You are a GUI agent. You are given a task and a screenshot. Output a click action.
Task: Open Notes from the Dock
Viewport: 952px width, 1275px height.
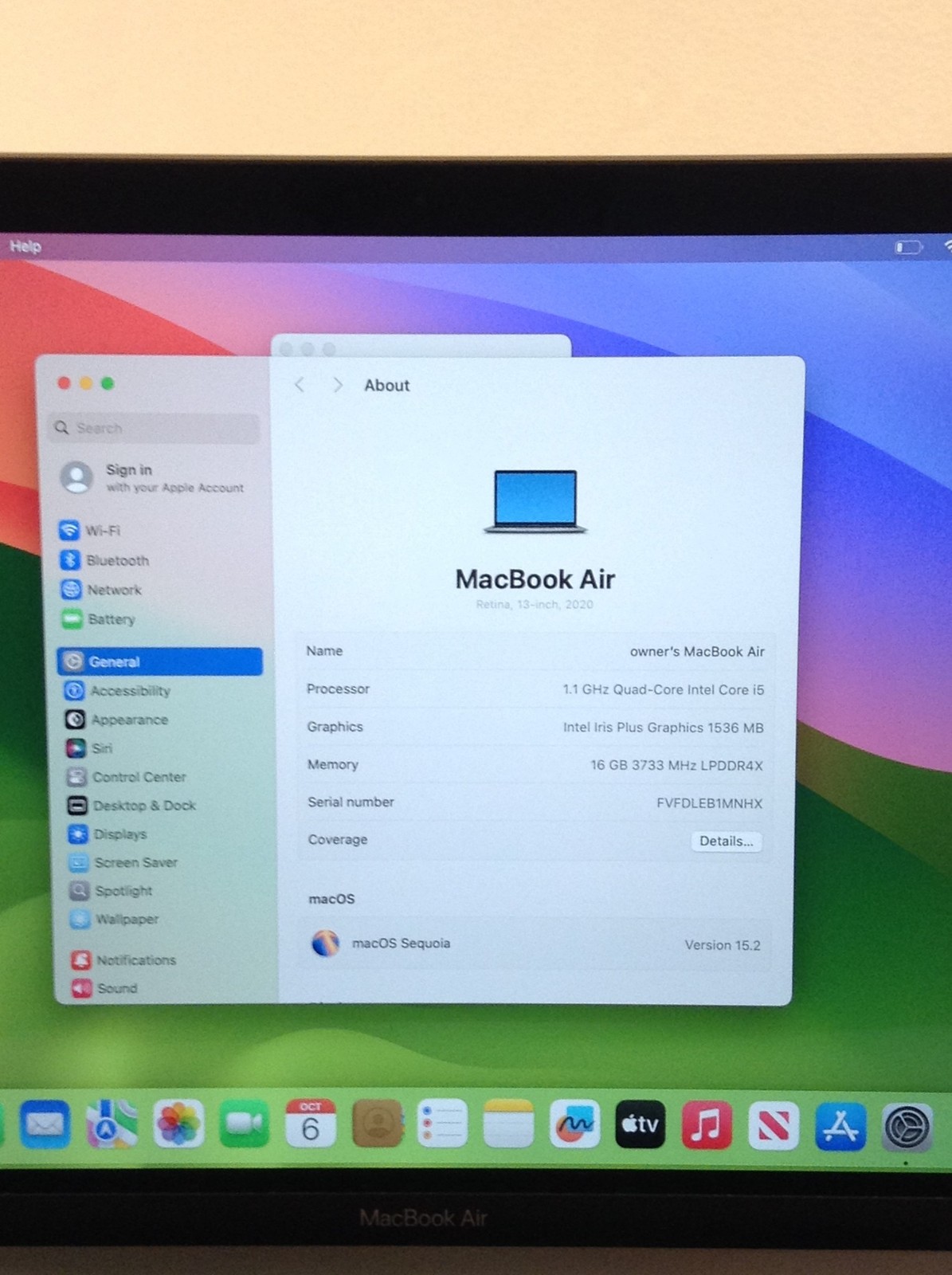508,1124
